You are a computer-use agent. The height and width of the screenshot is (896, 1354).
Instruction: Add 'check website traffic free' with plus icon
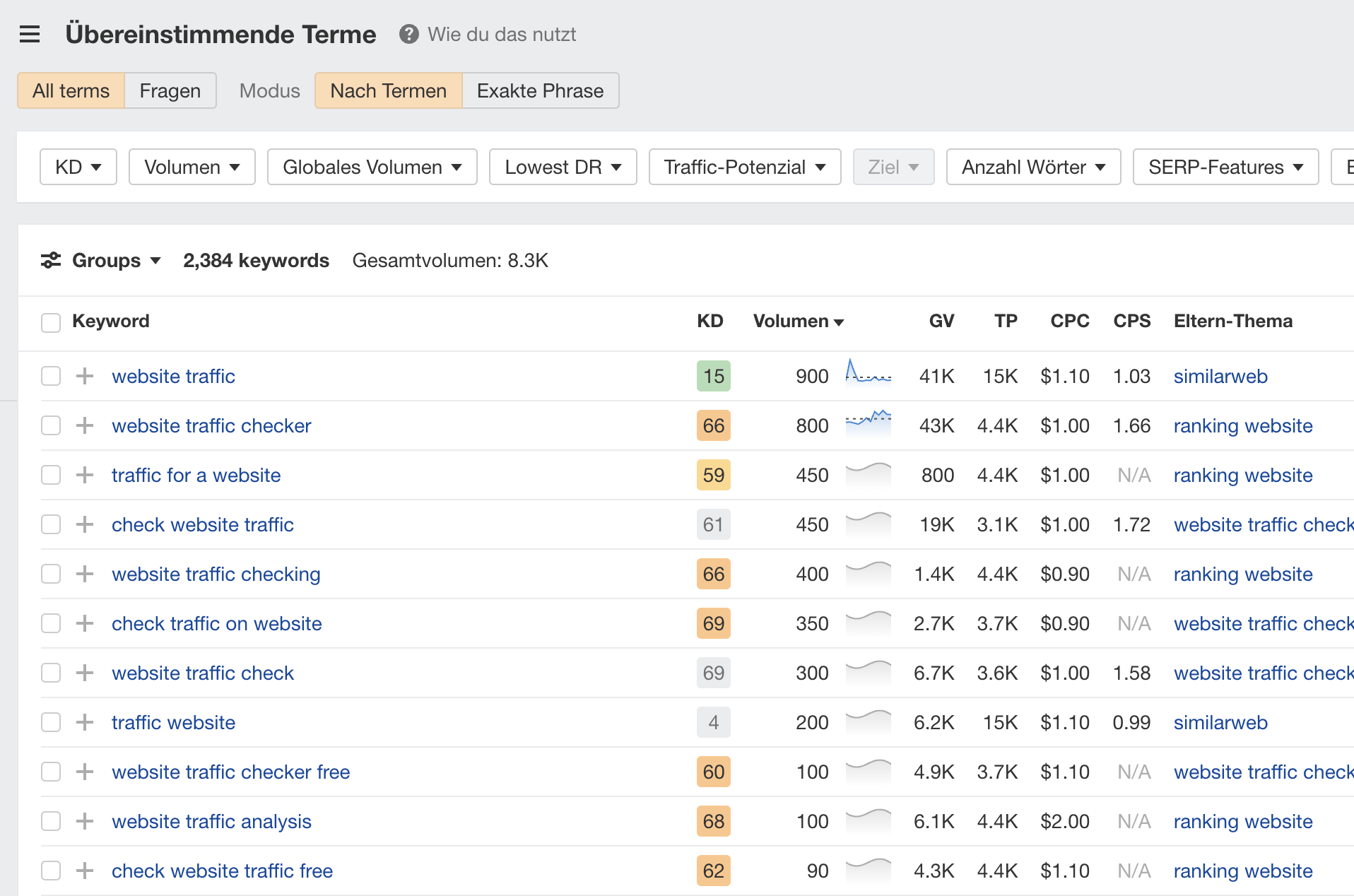coord(84,871)
